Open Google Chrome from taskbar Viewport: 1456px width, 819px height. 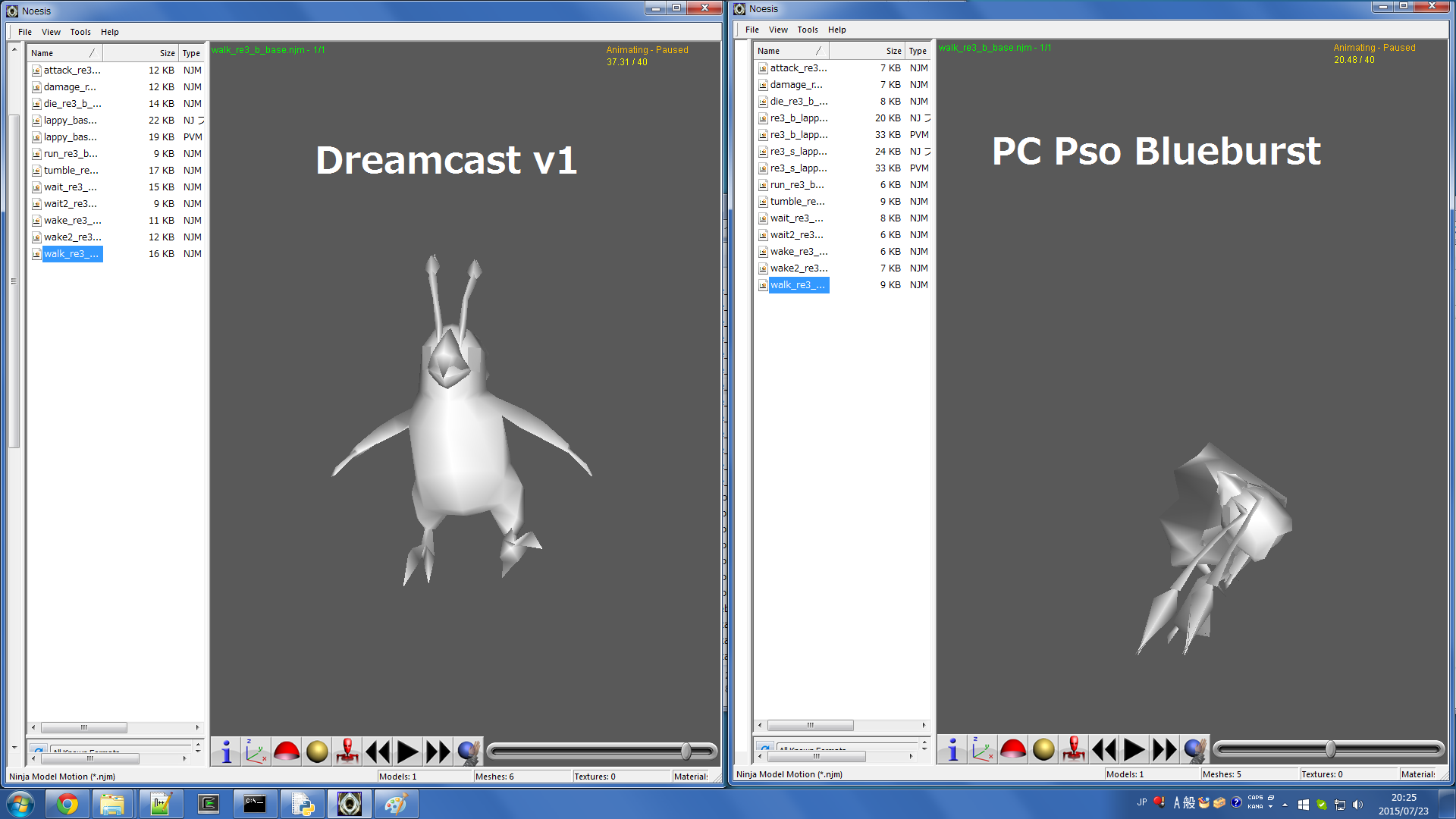[67, 804]
